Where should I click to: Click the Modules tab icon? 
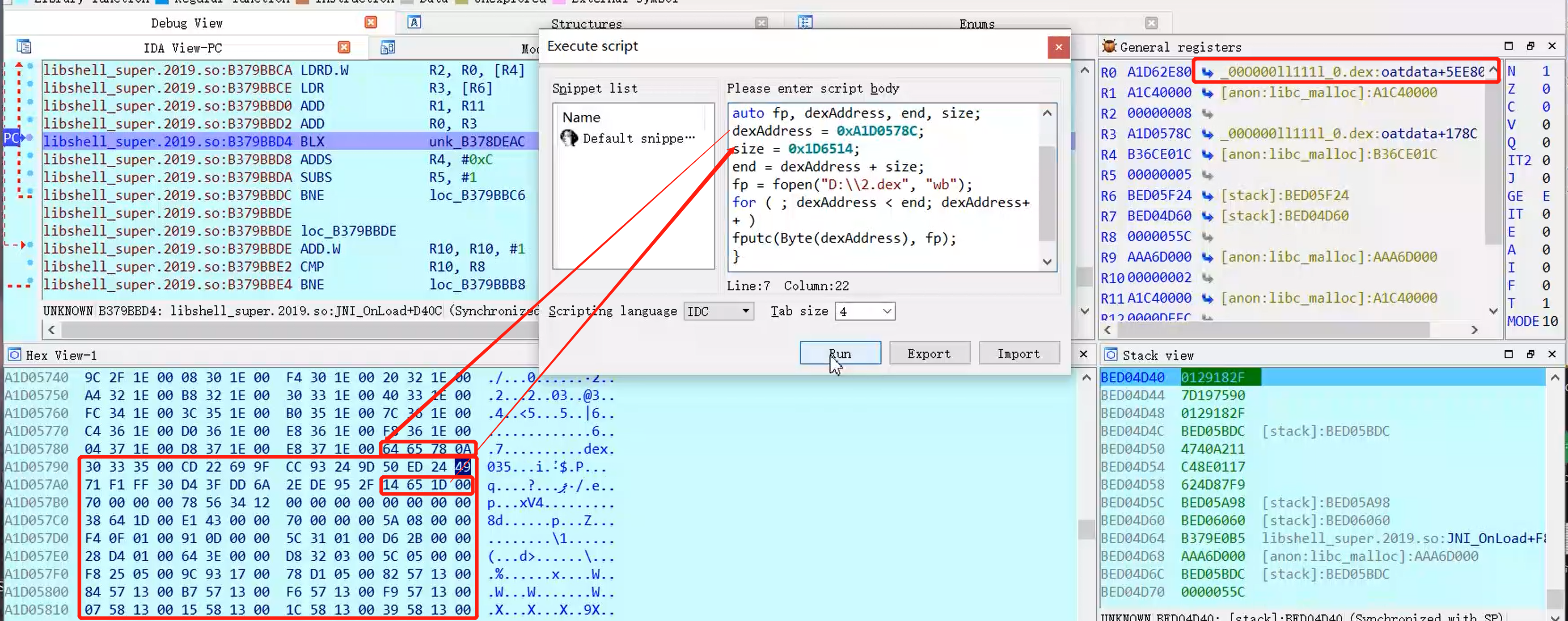point(388,47)
